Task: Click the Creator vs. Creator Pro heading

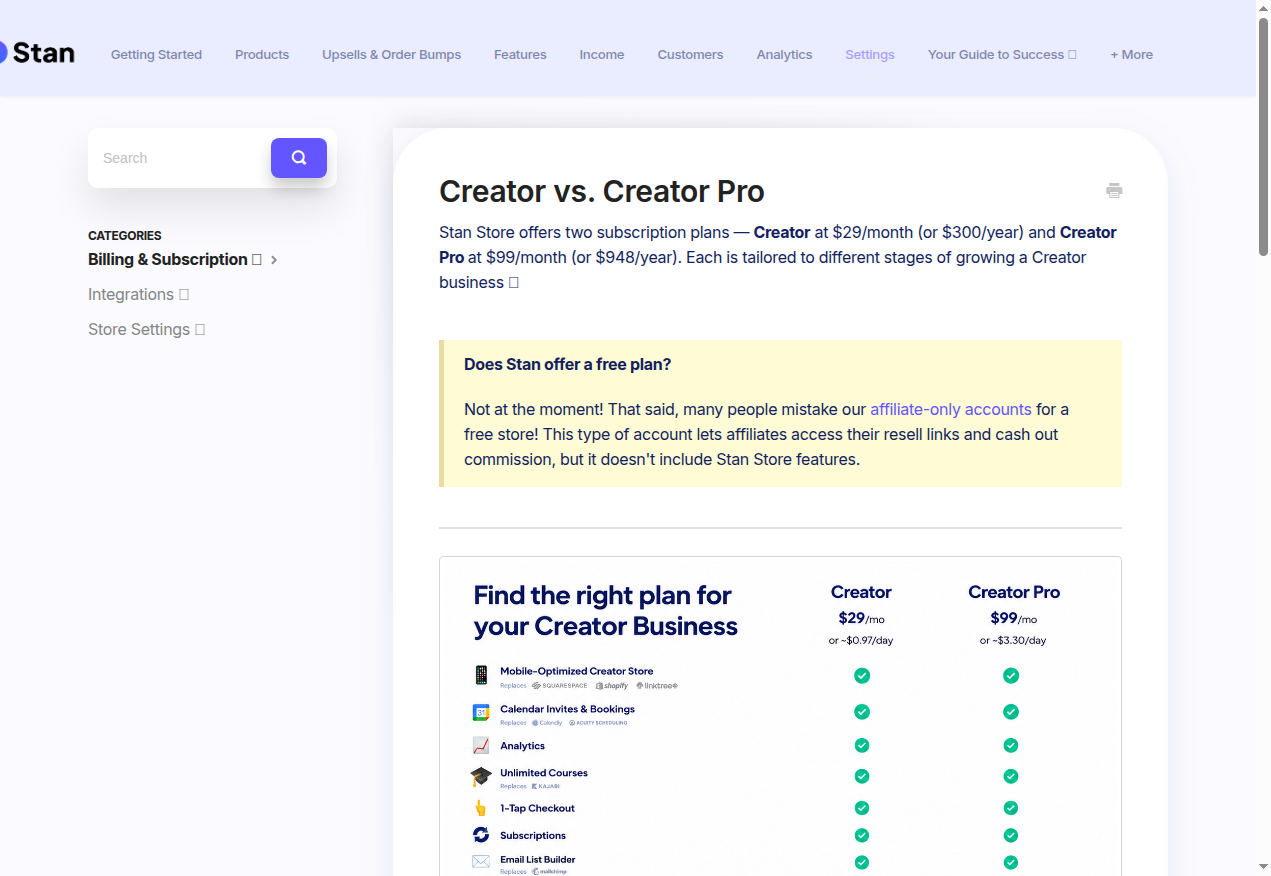Action: pyautogui.click(x=602, y=191)
